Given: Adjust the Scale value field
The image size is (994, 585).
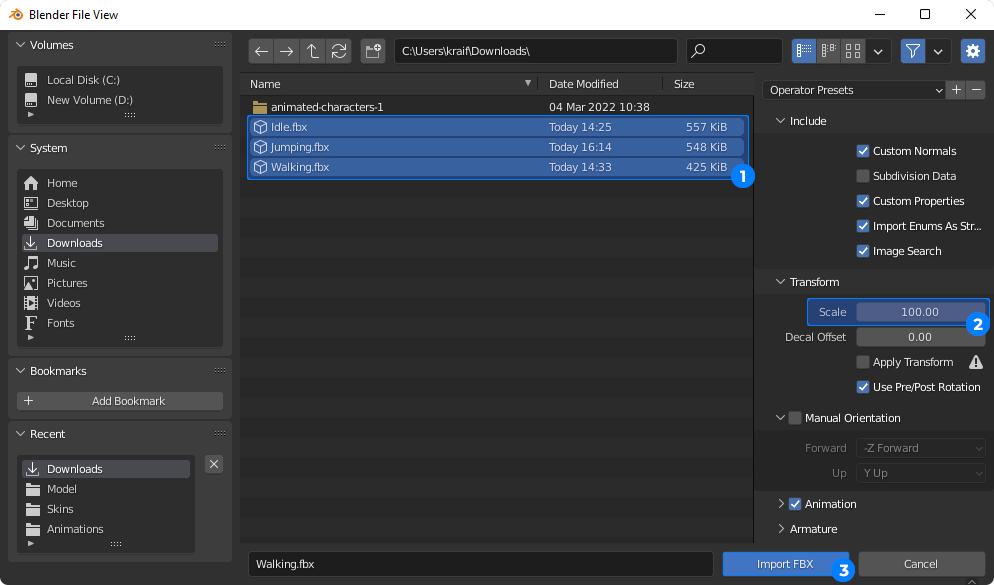Looking at the screenshot, I should 920,312.
